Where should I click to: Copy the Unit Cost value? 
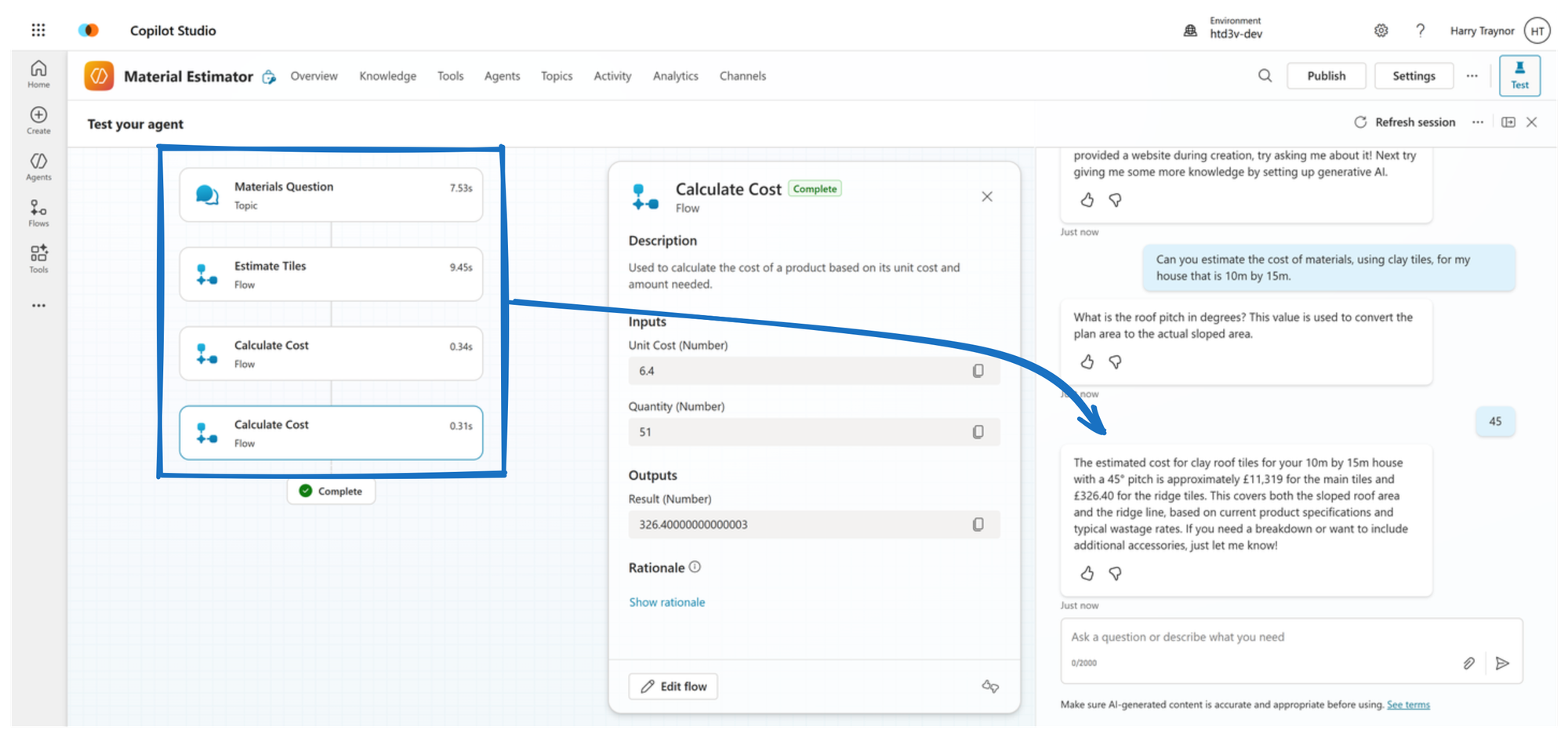pyautogui.click(x=978, y=371)
